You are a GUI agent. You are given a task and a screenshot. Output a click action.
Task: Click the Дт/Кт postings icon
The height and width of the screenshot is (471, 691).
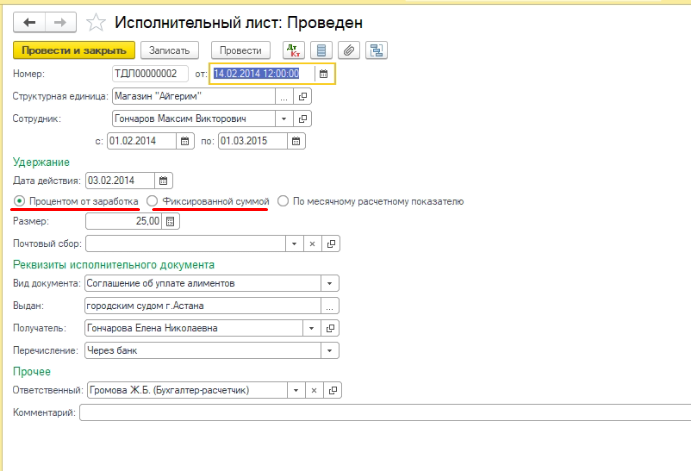pos(295,49)
